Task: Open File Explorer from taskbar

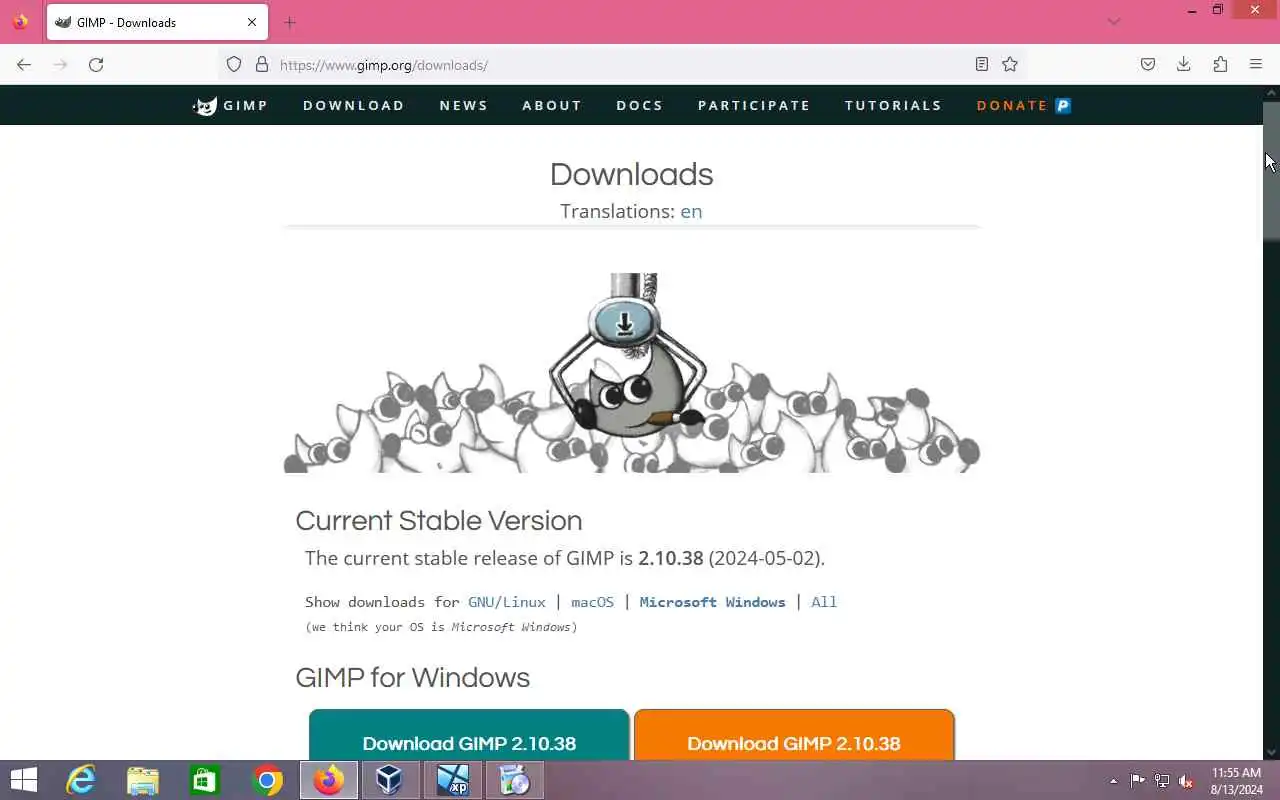Action: 143,780
